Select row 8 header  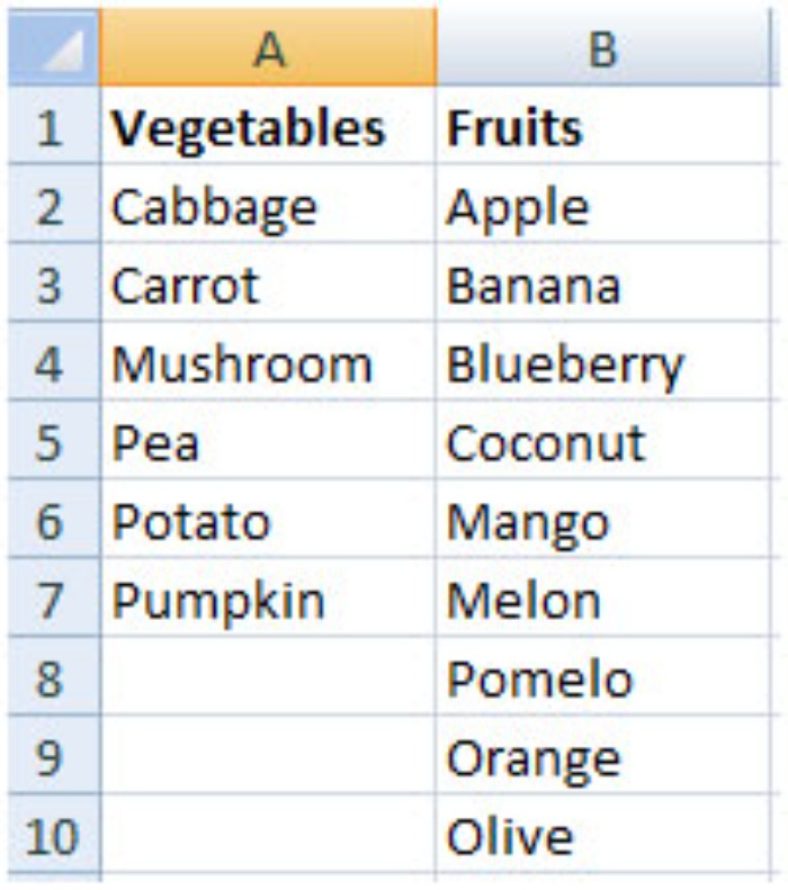(x=54, y=677)
